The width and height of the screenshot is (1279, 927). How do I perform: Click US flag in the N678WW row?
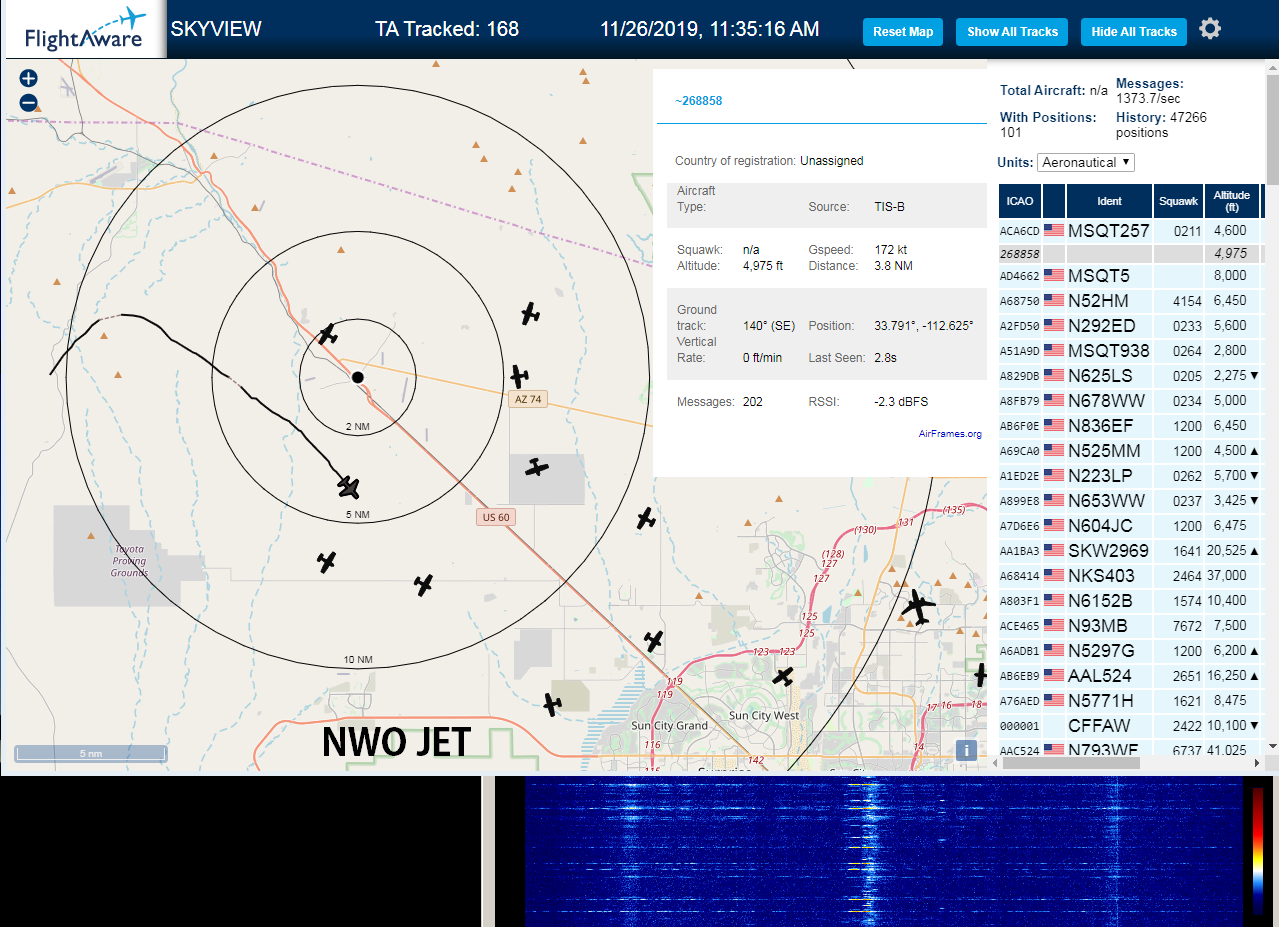pyautogui.click(x=1054, y=401)
